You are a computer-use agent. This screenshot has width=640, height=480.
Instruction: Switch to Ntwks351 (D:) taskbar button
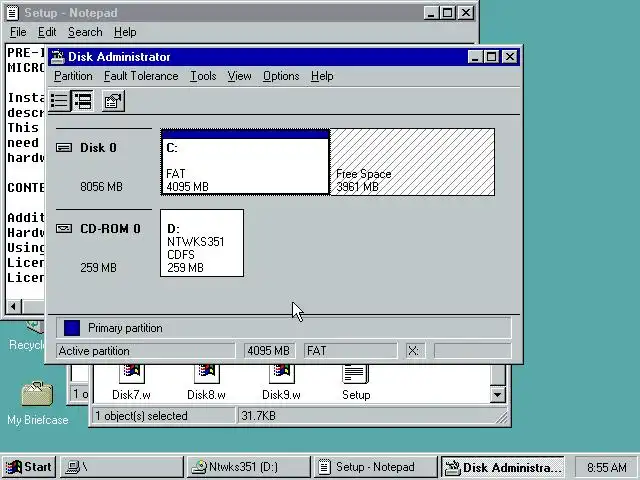249,467
